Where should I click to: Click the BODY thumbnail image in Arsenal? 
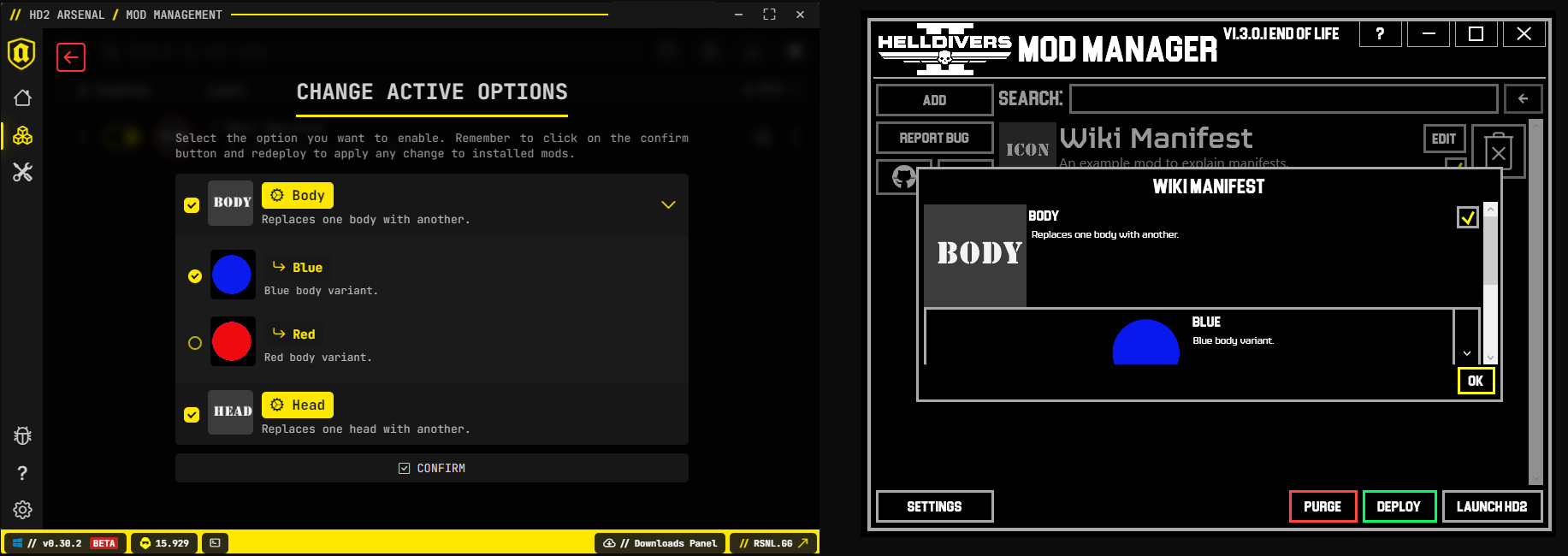(231, 203)
